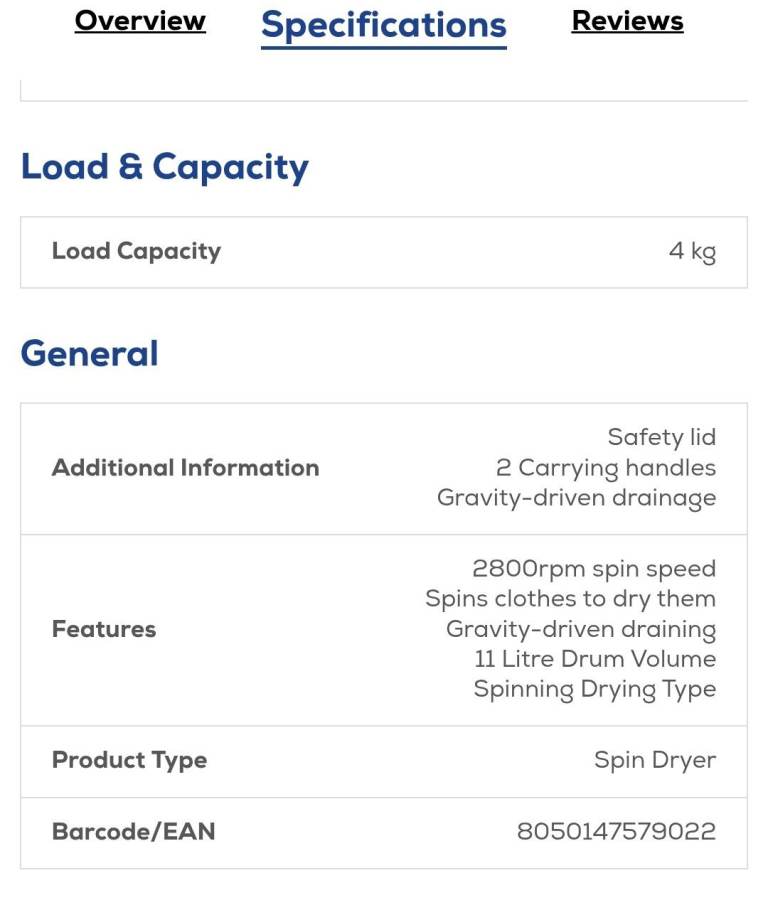Image resolution: width=768 pixels, height=905 pixels.
Task: Select the Safety lid text
Action: pyautogui.click(x=661, y=437)
